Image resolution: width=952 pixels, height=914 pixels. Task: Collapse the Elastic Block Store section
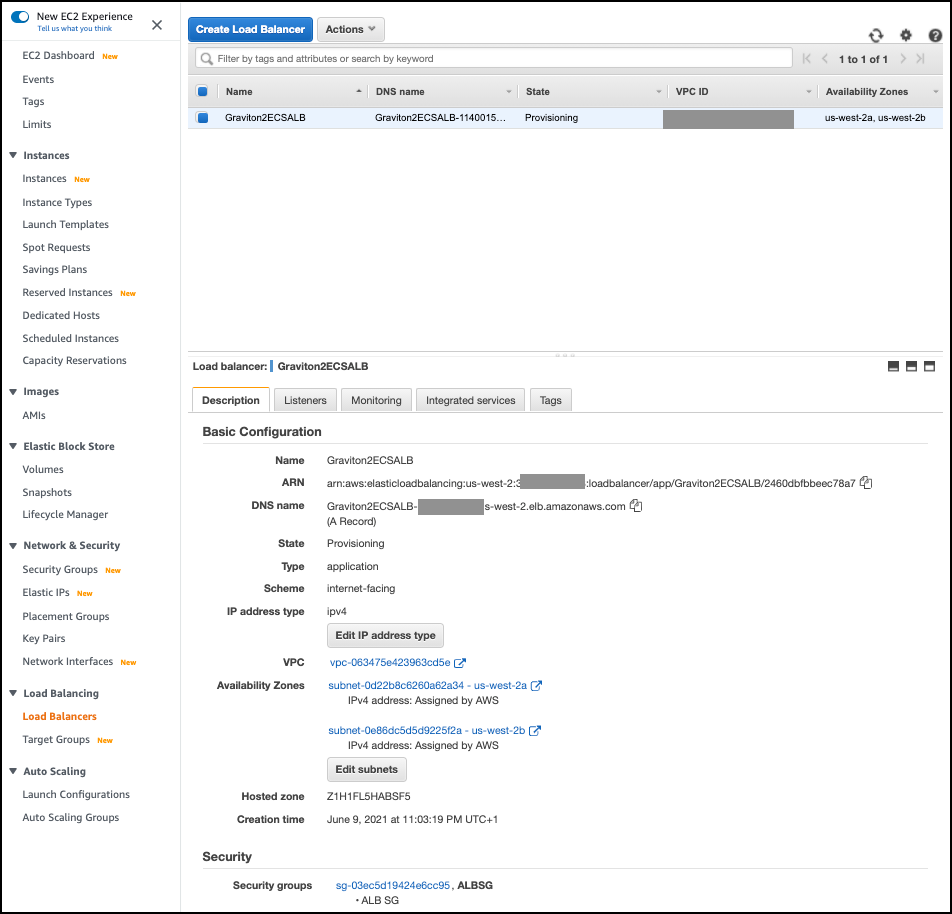pos(13,446)
